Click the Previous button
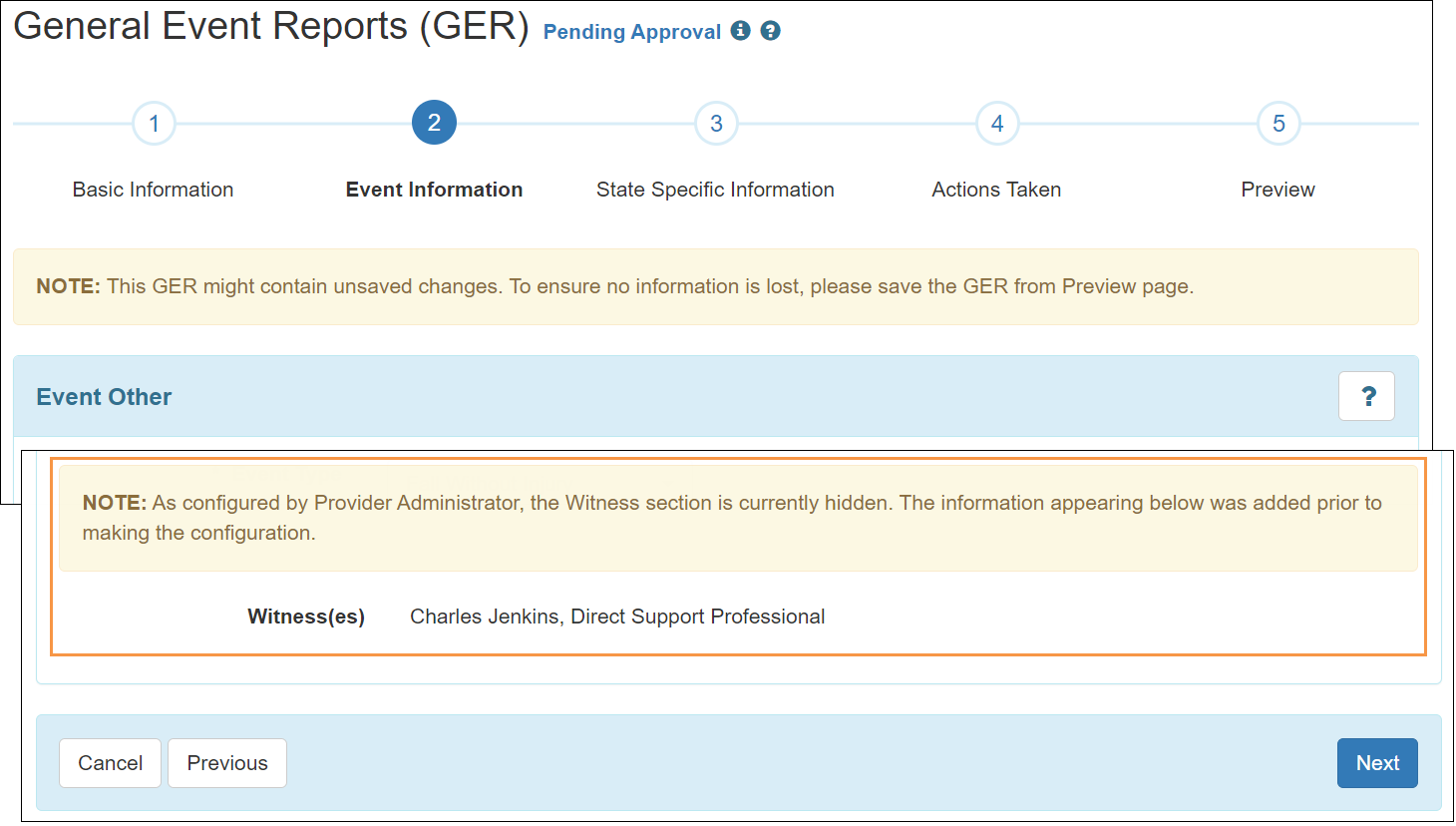The width and height of the screenshot is (1456, 826). pyautogui.click(x=227, y=763)
